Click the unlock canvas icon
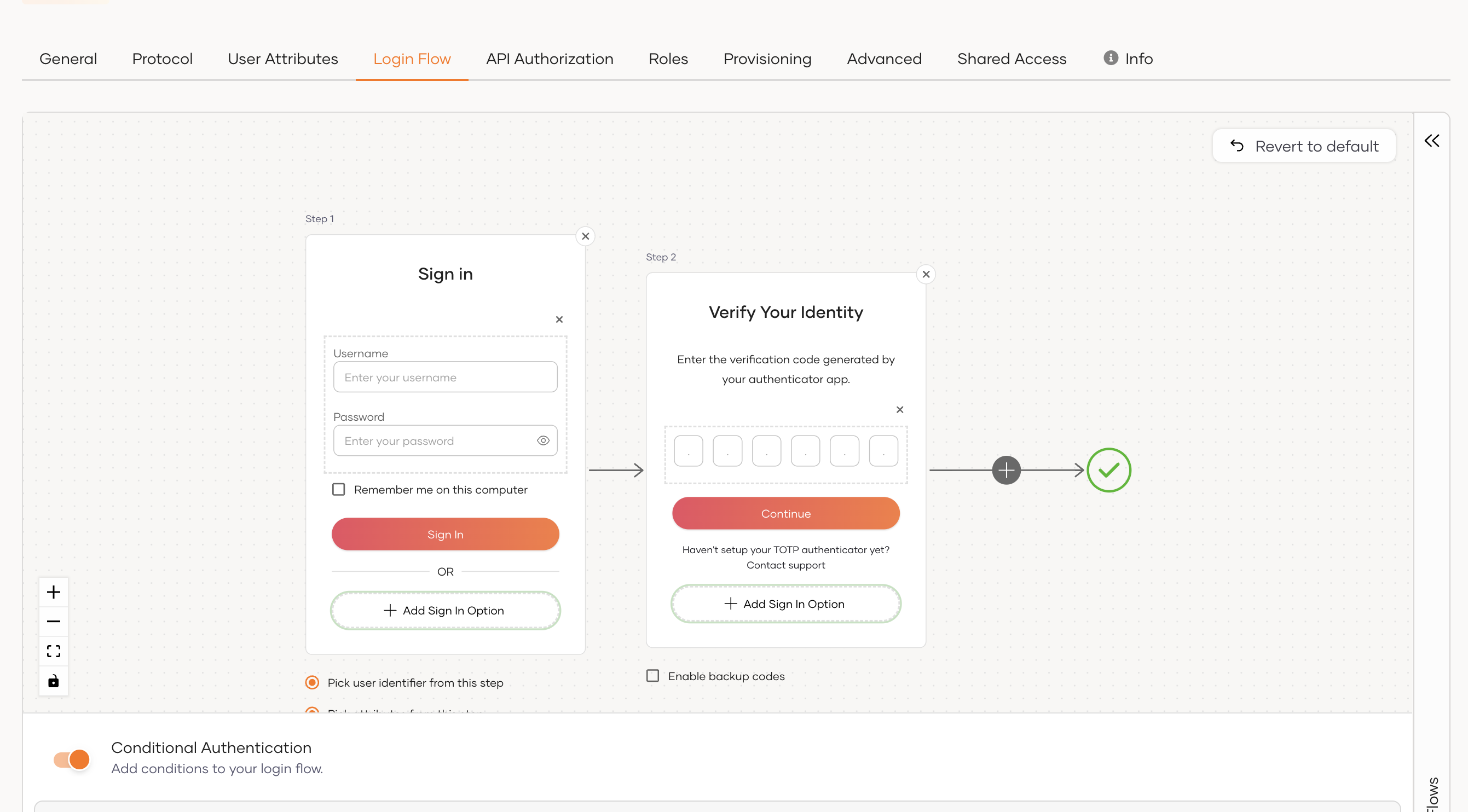Screen dimensions: 1468x812 pos(53,680)
